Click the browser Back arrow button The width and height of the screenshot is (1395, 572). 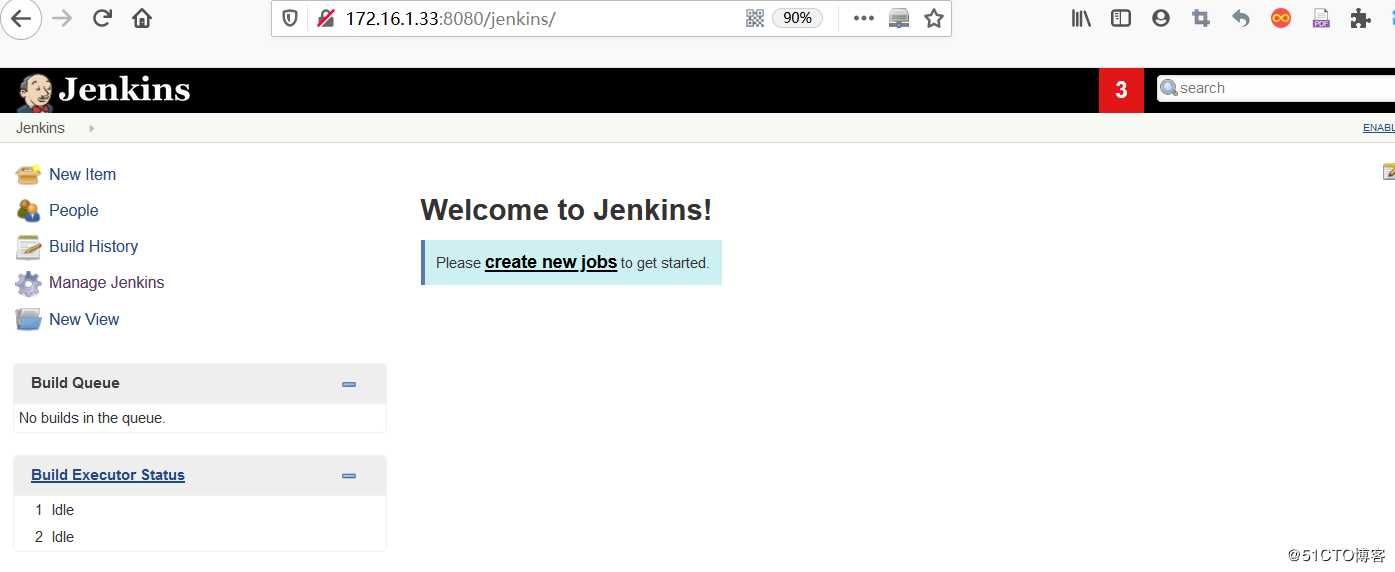(x=20, y=18)
